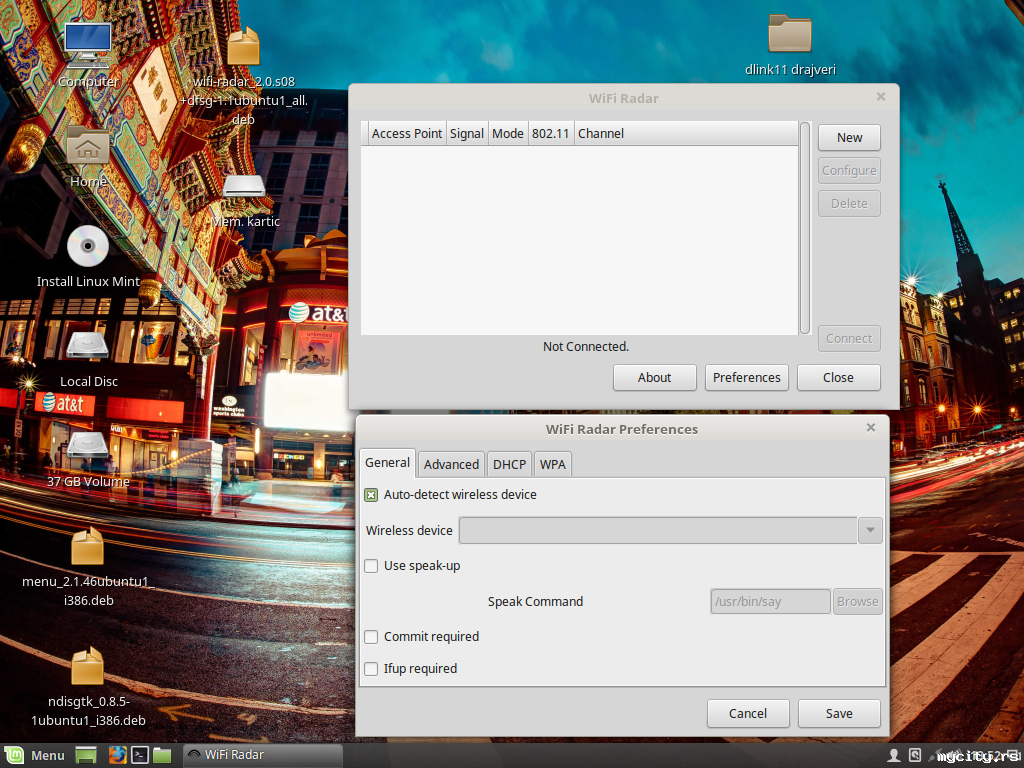Select the 37 GB Volume drive icon
Viewport: 1024px width, 768px height.
pos(88,447)
